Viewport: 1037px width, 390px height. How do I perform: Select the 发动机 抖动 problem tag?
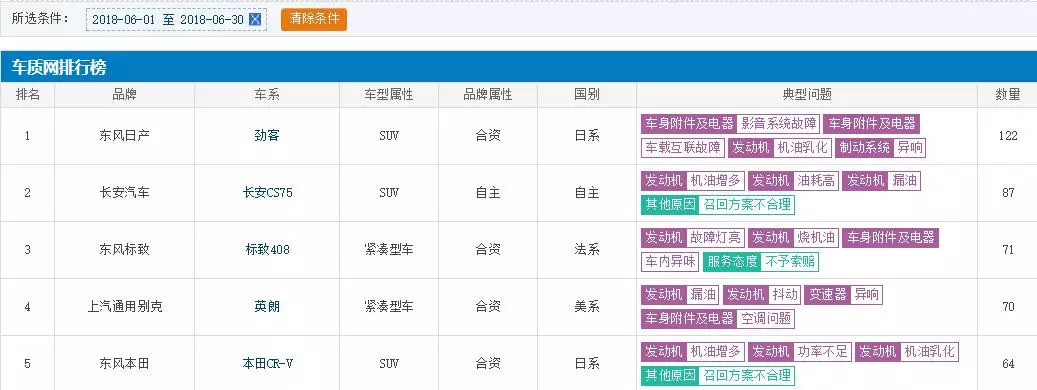[762, 294]
